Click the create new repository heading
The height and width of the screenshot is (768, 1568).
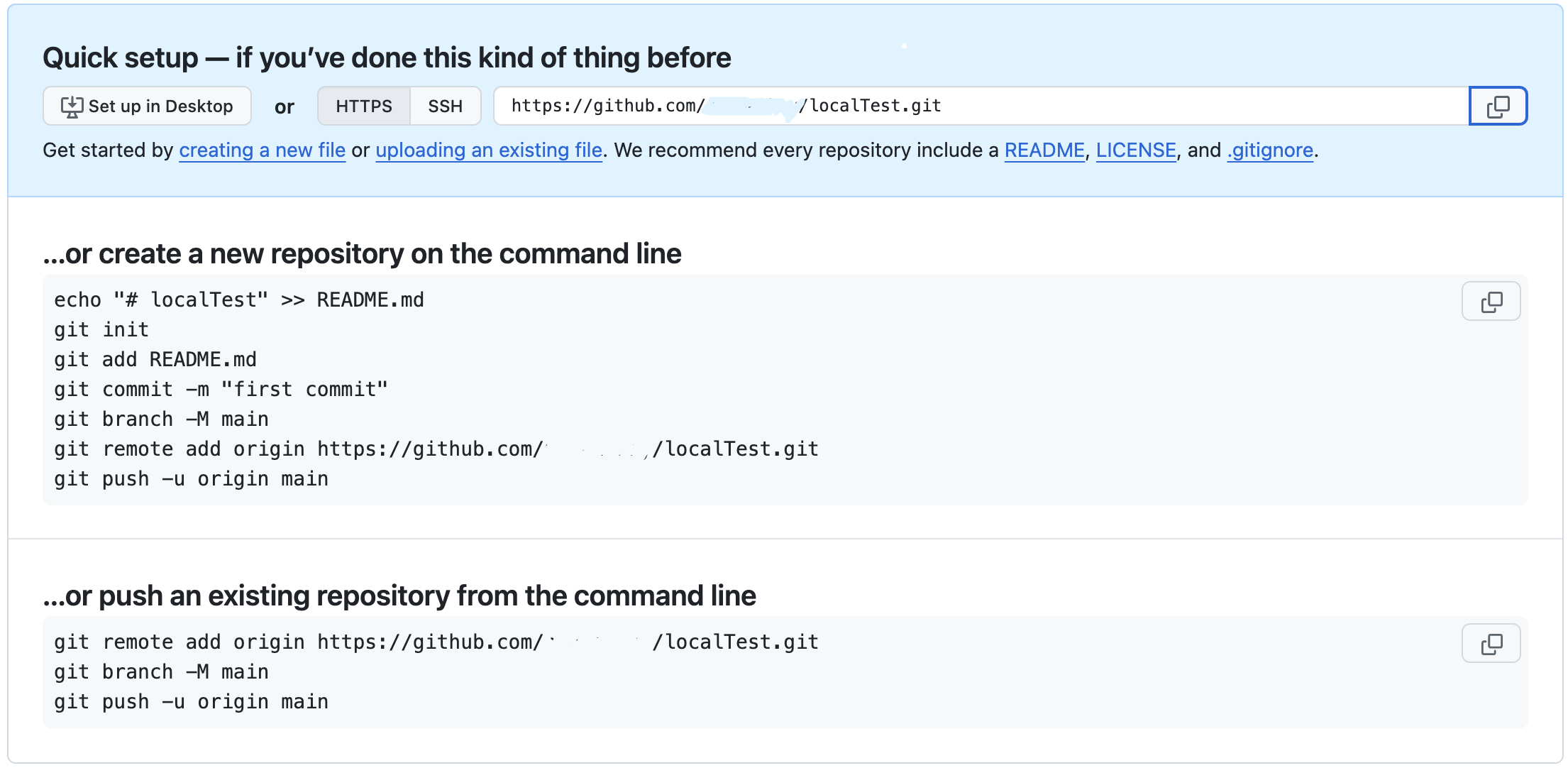tap(362, 254)
